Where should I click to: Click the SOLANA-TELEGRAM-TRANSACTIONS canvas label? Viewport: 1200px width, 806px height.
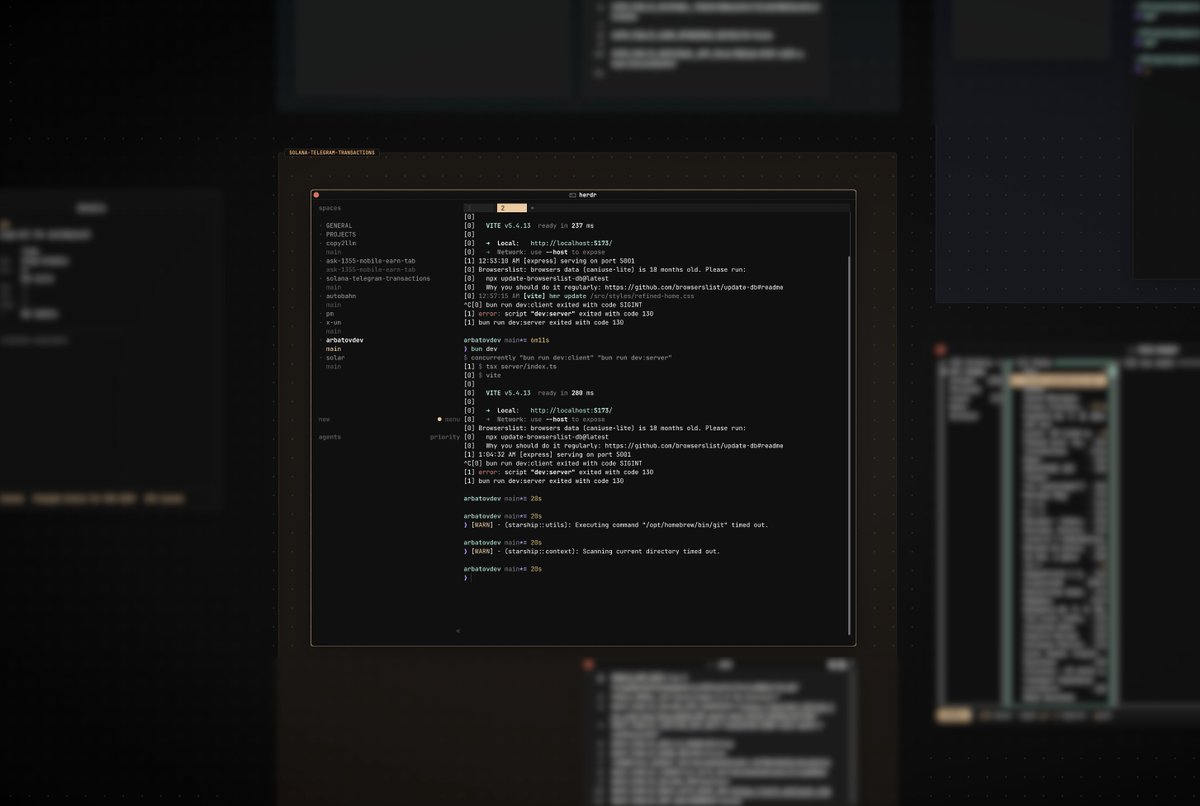tap(331, 153)
